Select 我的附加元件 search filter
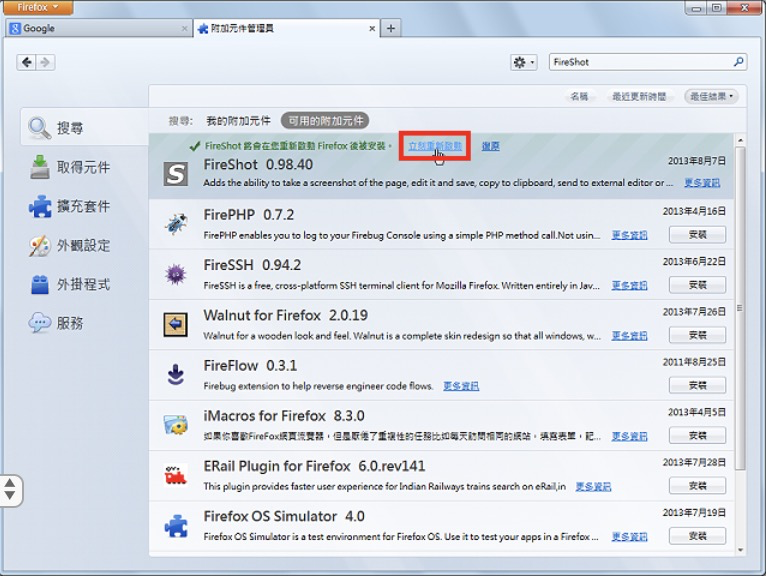This screenshot has width=766, height=576. 238,121
